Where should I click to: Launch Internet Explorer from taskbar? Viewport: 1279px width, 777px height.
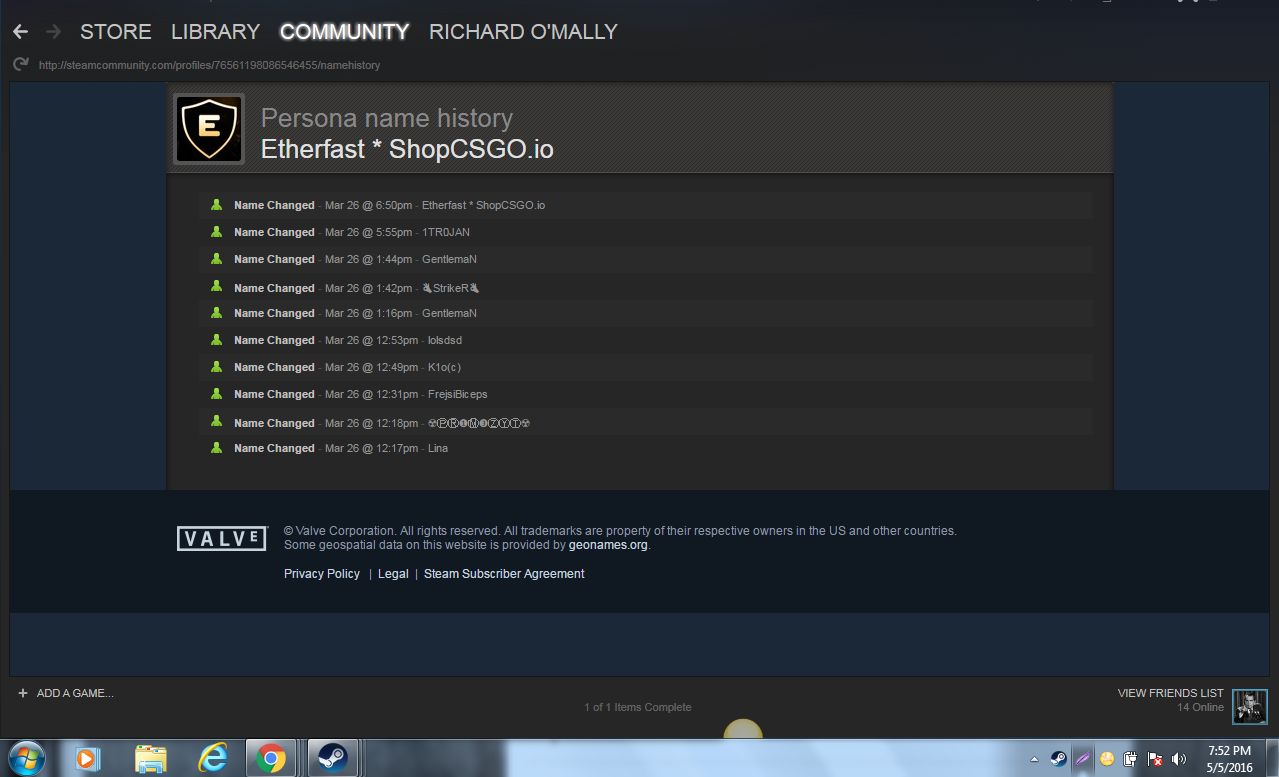[x=211, y=759]
